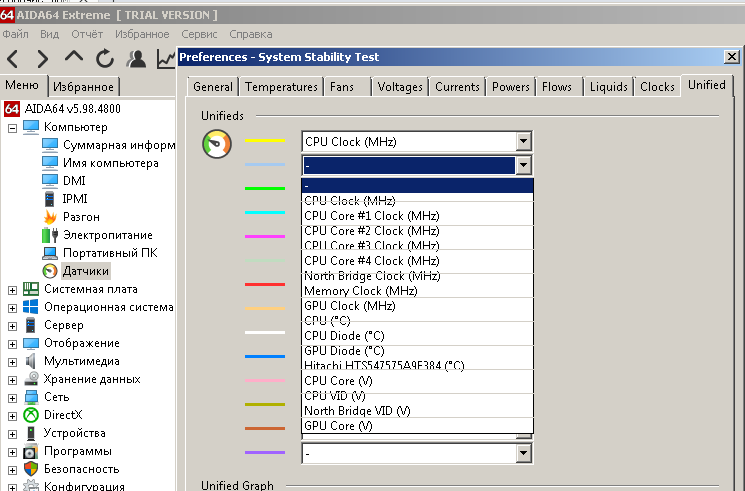745x491 pixels.
Task: Click the Безопасность shield icon
Action: point(31,469)
